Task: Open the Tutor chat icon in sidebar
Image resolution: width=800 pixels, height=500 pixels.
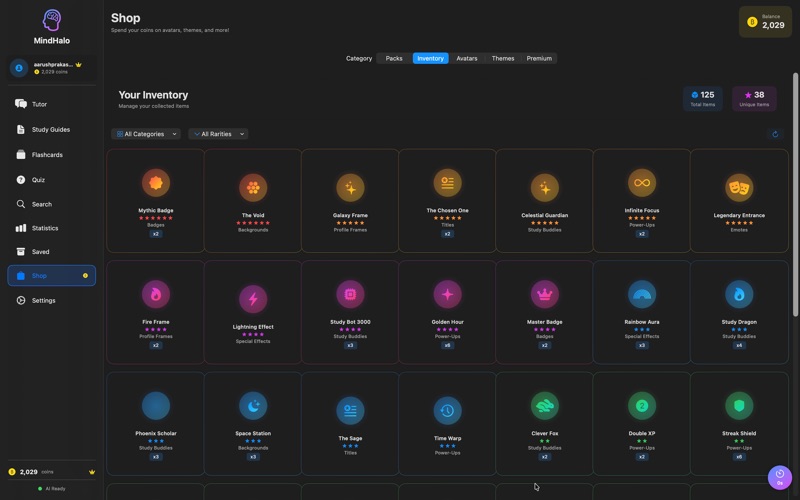Action: 21,104
